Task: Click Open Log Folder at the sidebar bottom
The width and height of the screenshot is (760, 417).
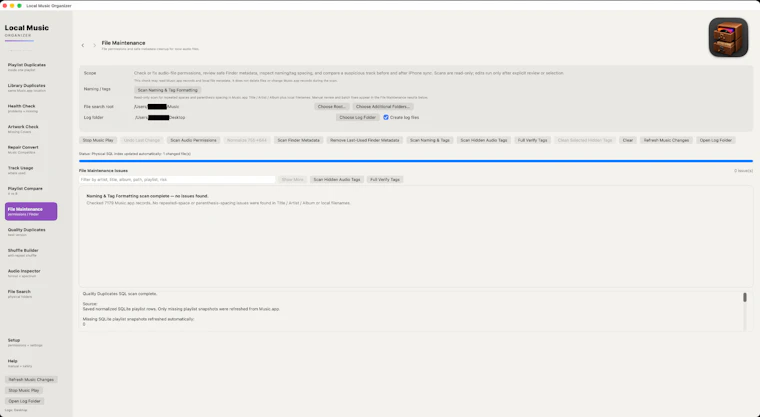Action: point(24,401)
